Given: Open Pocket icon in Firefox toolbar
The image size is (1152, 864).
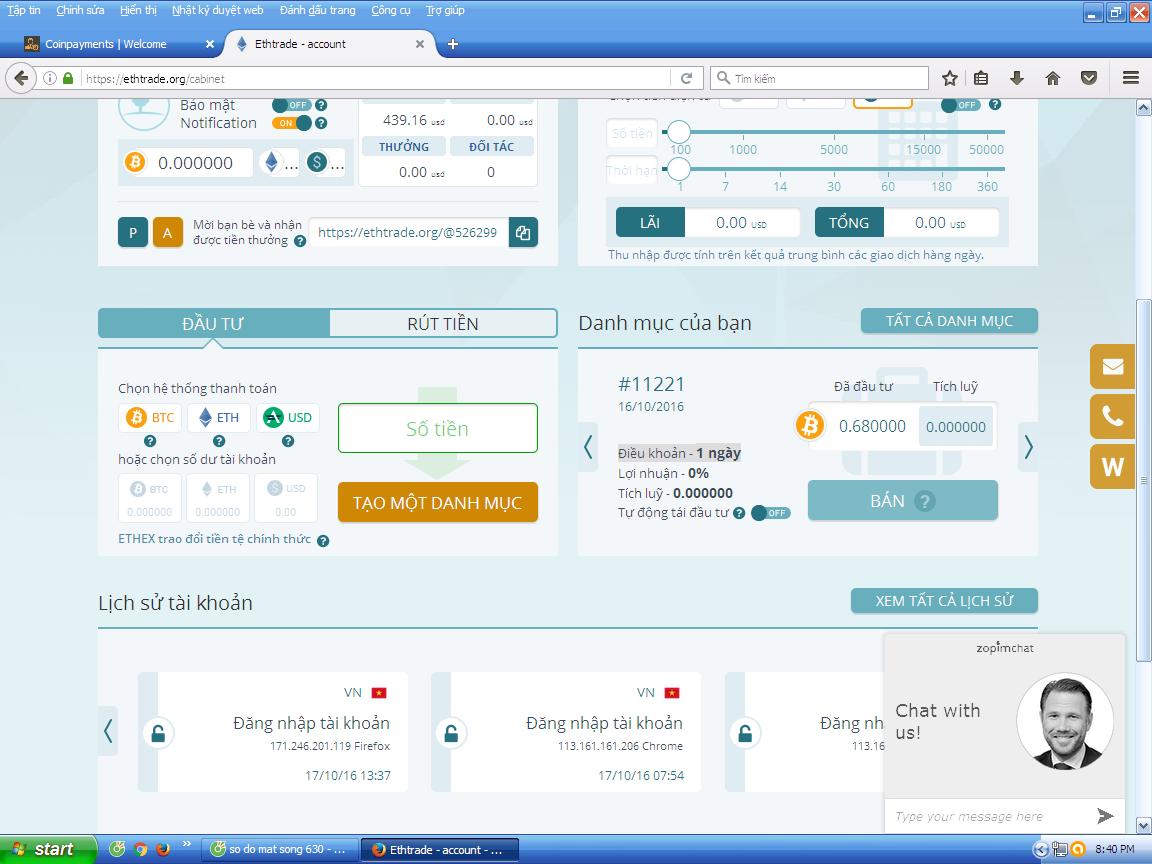Looking at the screenshot, I should (x=1089, y=79).
